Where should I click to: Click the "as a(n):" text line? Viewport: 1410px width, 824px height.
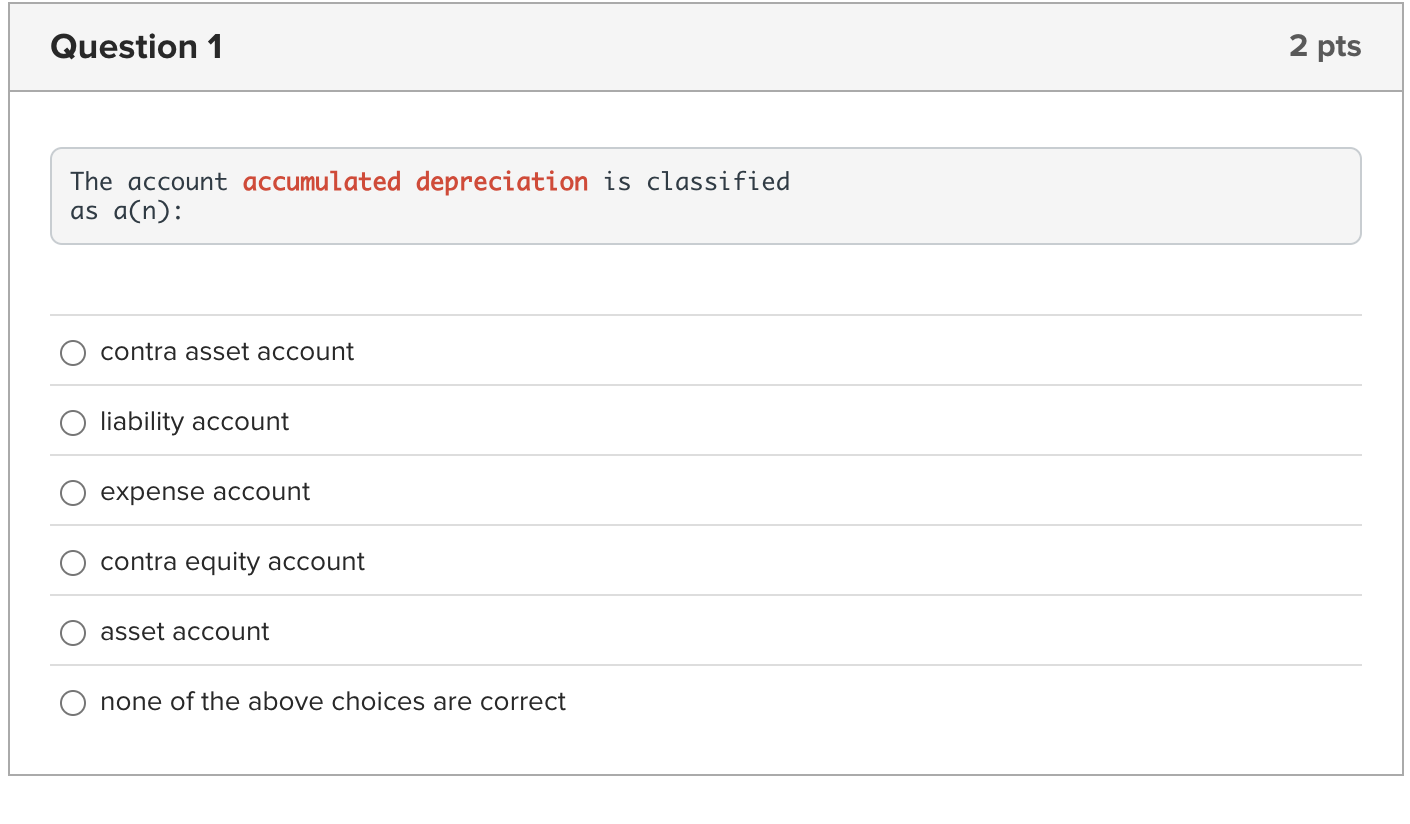127,212
